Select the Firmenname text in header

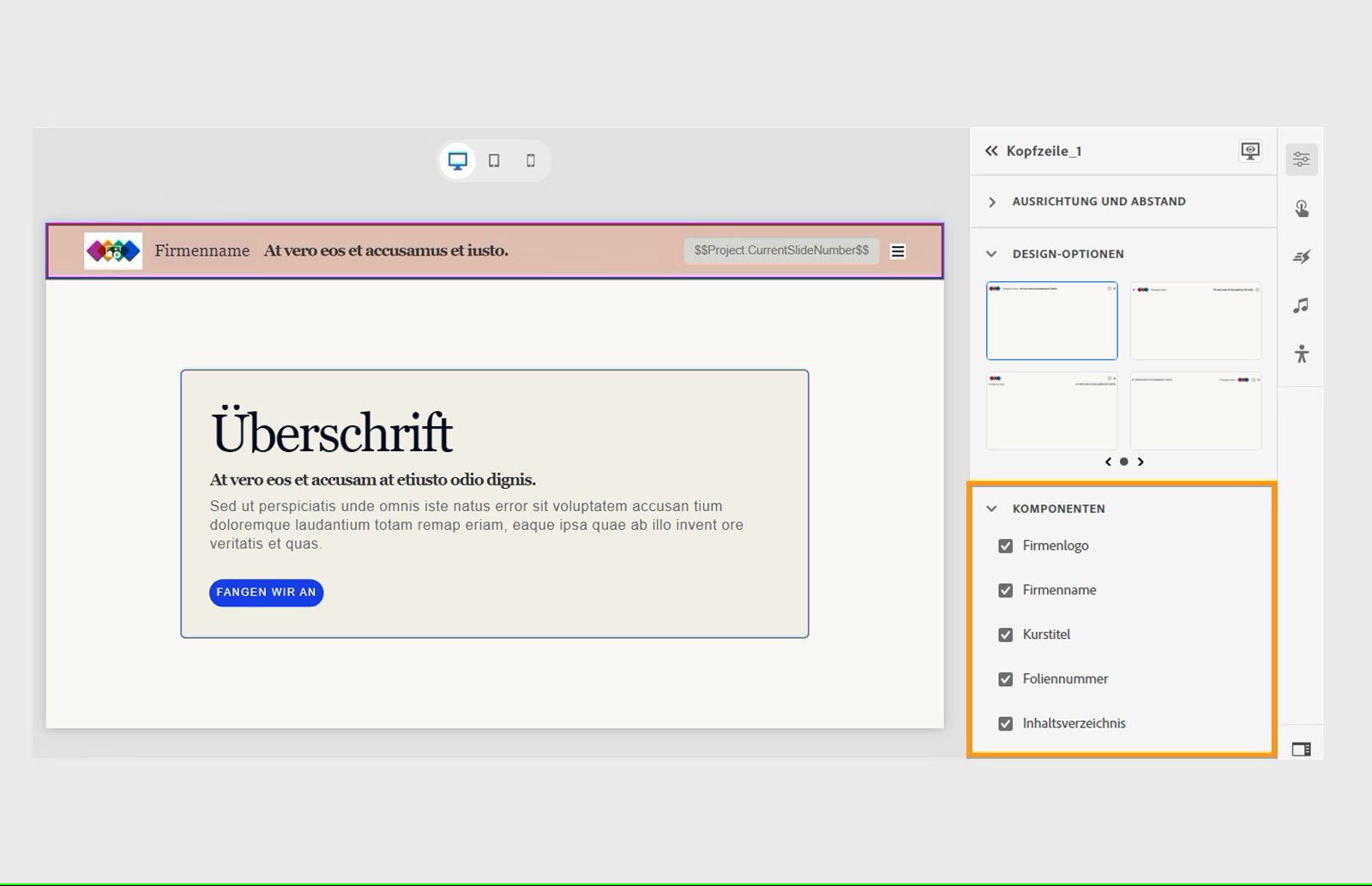tap(202, 250)
